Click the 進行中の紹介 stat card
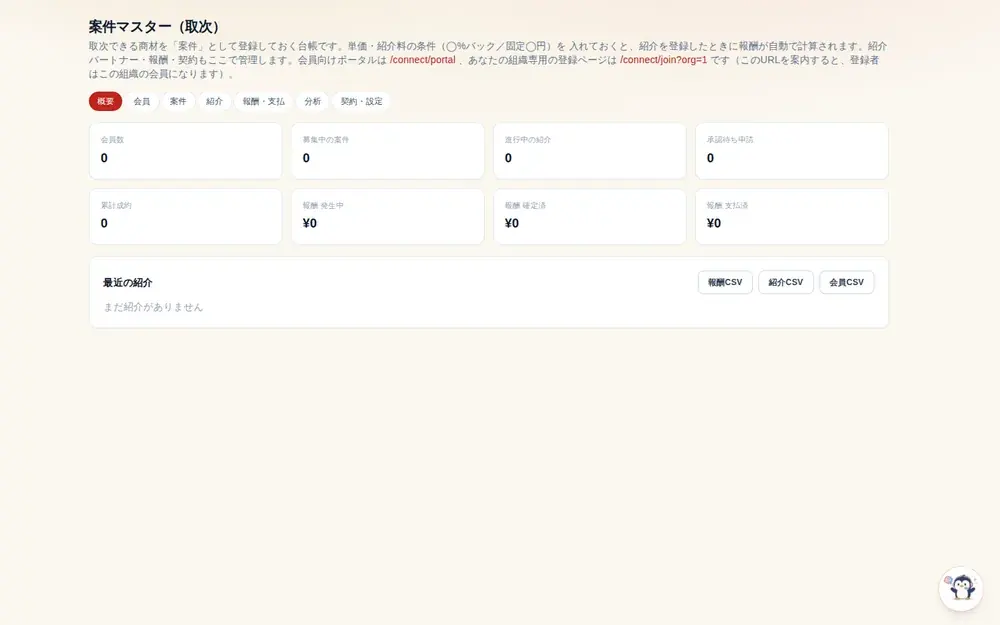This screenshot has height=625, width=1000. [x=590, y=151]
